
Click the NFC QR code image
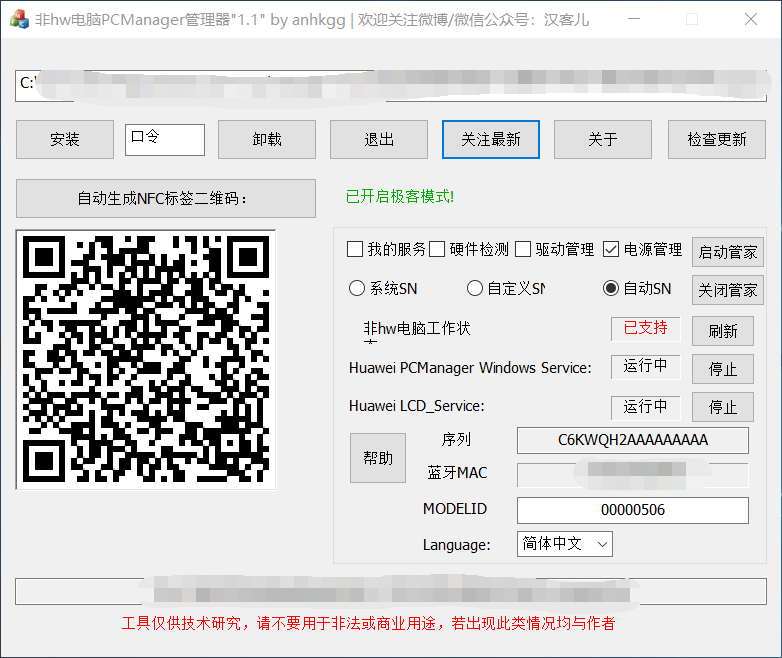pos(146,360)
